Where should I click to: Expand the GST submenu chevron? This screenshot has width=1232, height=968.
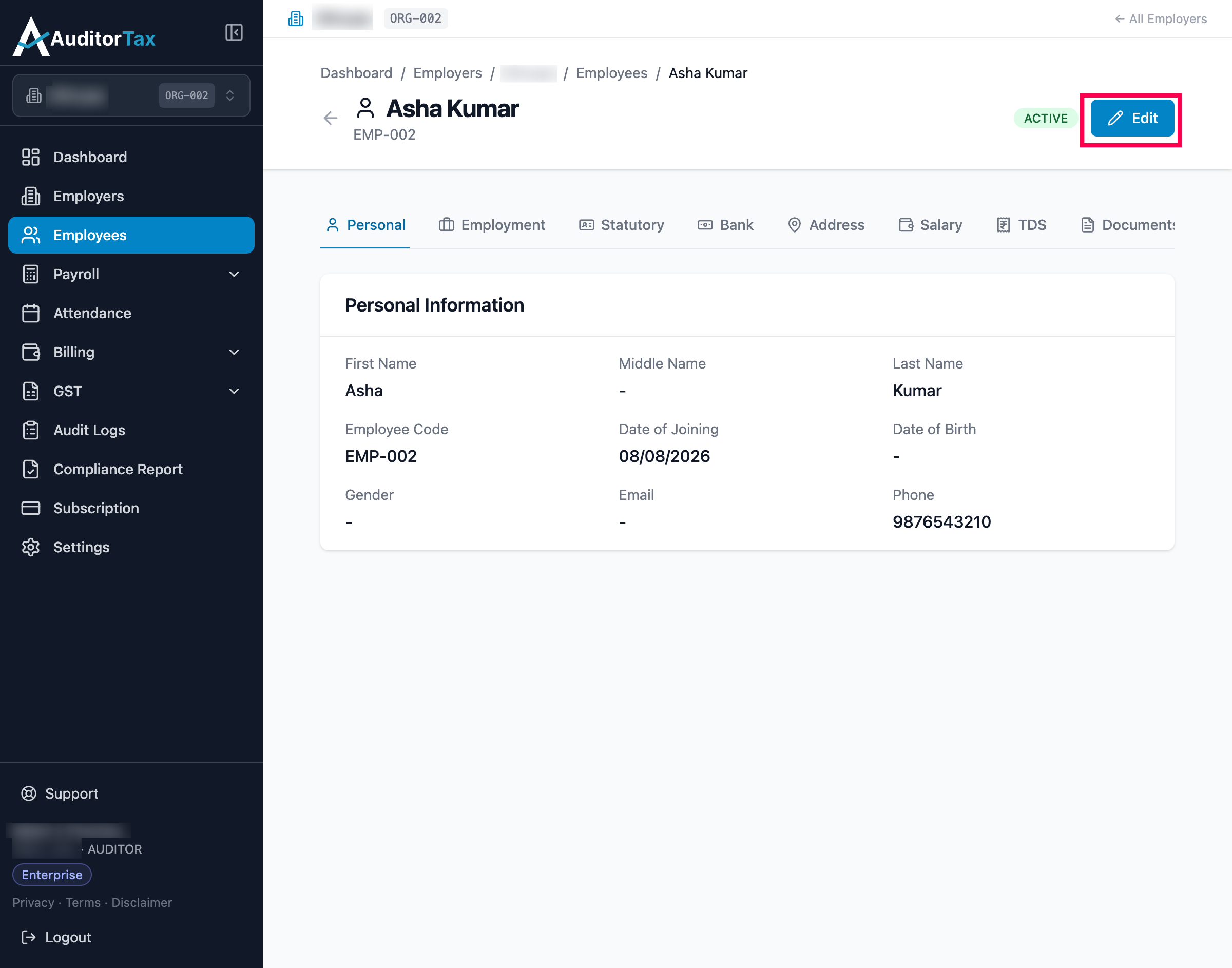[x=234, y=391]
